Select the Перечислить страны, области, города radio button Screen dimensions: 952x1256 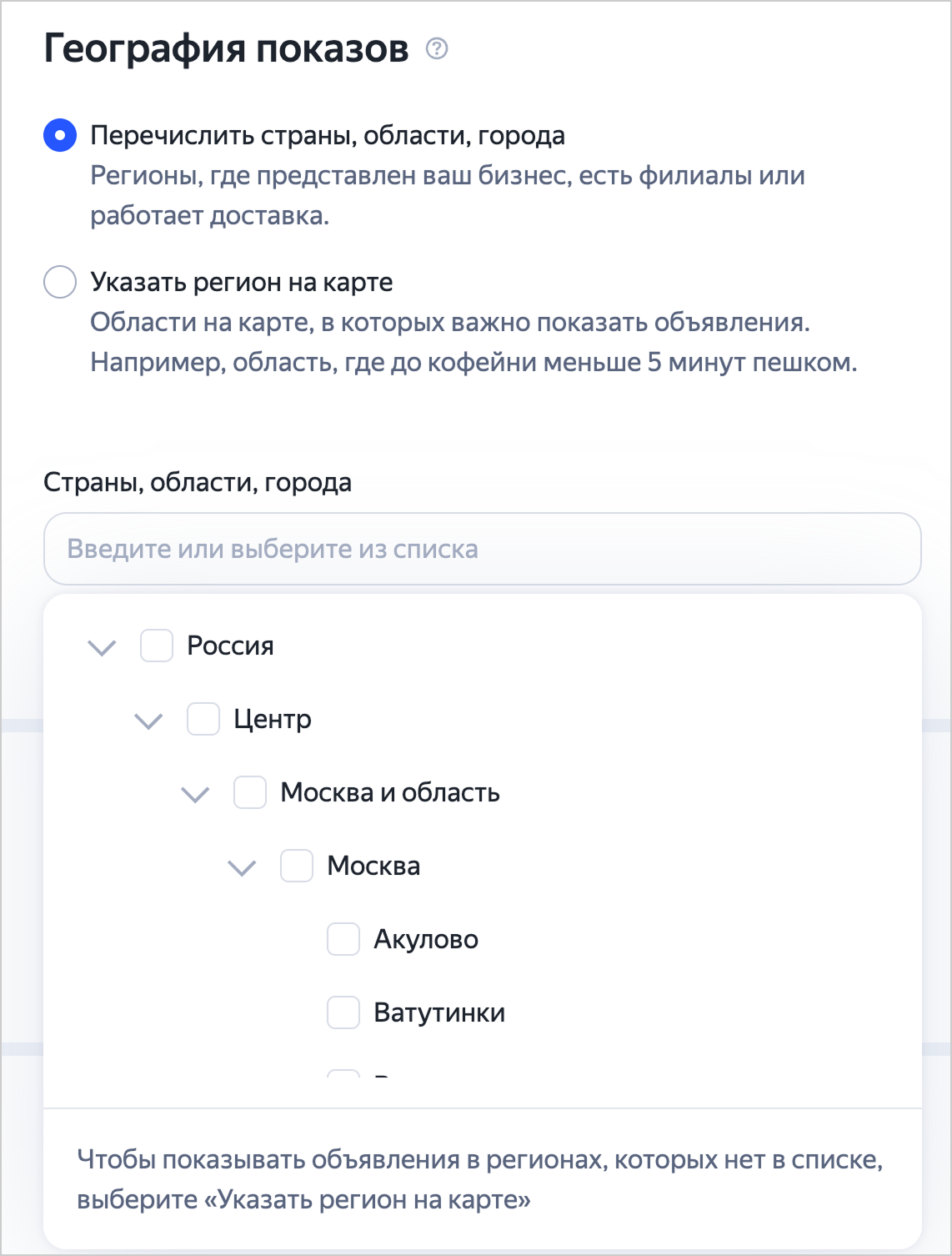pyautogui.click(x=60, y=135)
